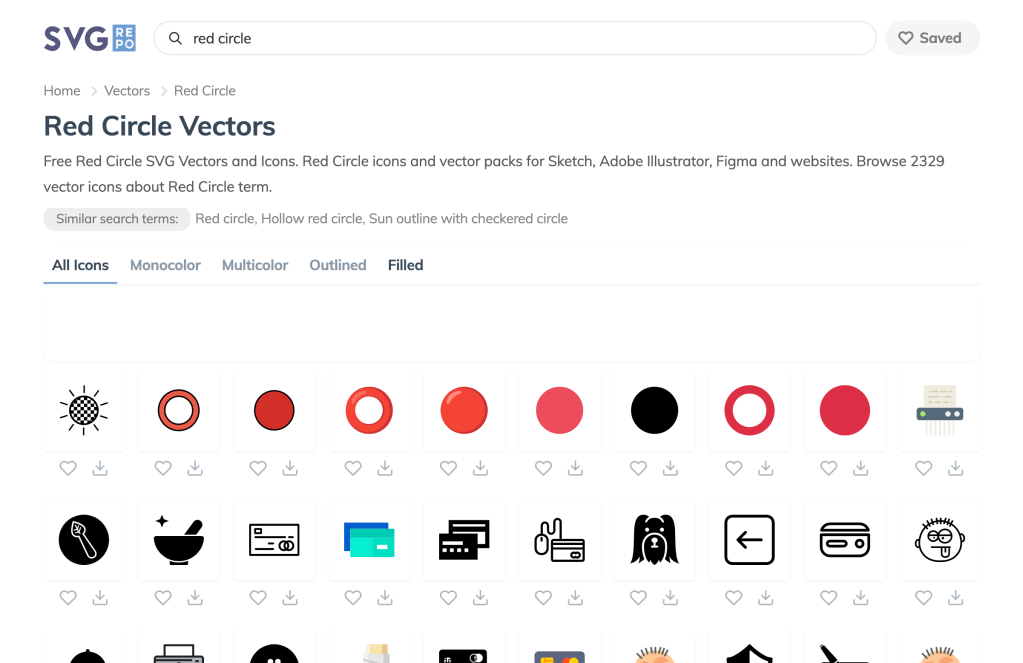1023x663 pixels.
Task: Go to Vectors breadcrumb link
Action: coord(127,91)
